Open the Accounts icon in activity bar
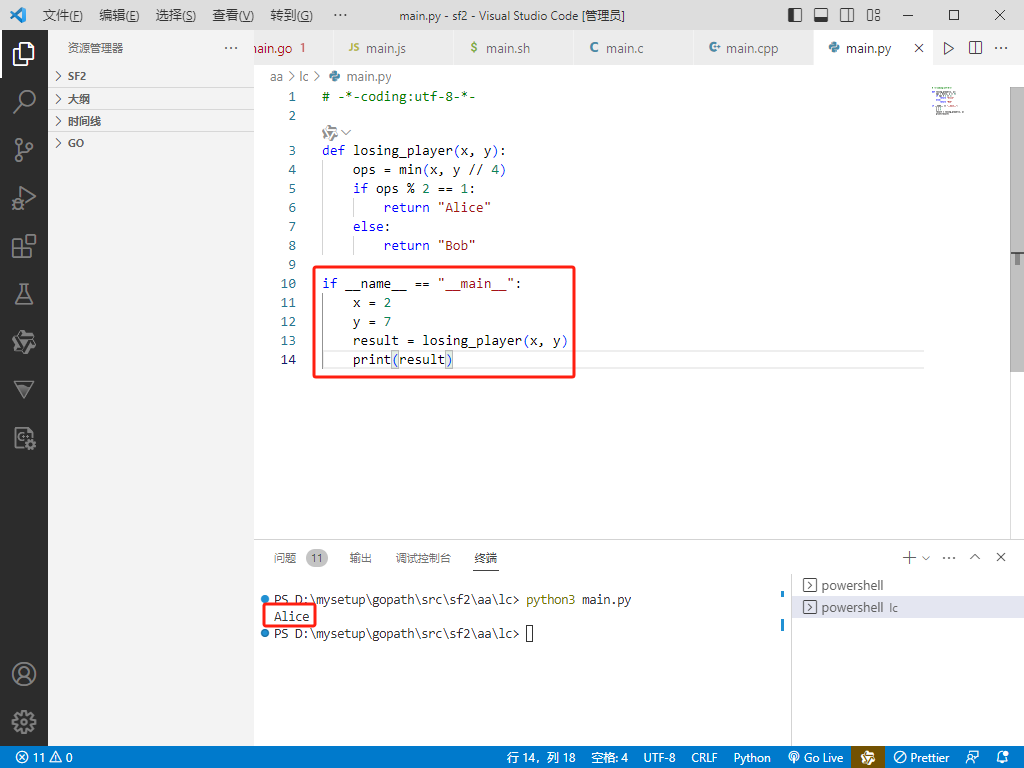This screenshot has height=768, width=1024. (x=24, y=674)
